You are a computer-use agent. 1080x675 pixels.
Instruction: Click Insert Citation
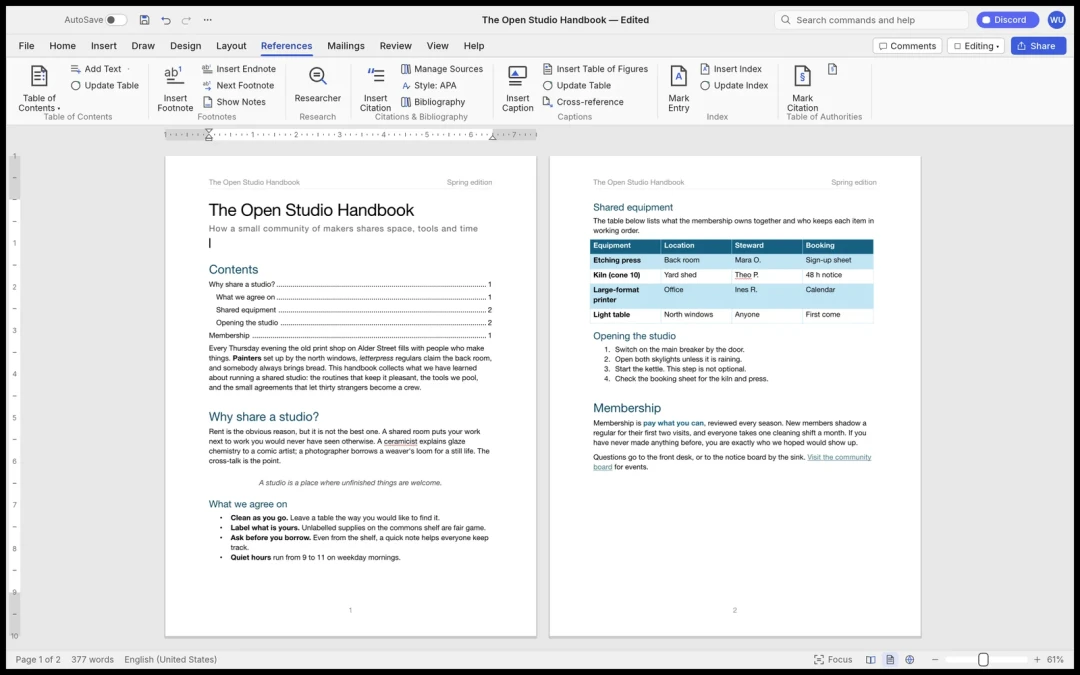(375, 89)
